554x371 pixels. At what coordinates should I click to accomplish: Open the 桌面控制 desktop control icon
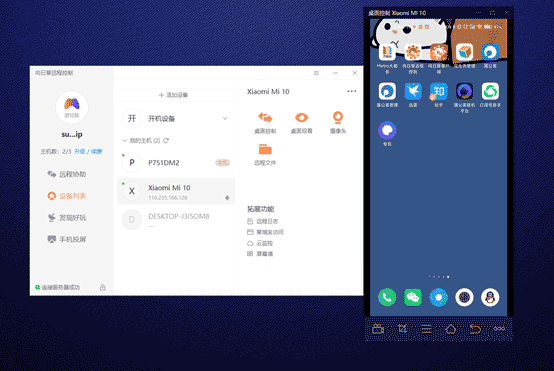[265, 117]
